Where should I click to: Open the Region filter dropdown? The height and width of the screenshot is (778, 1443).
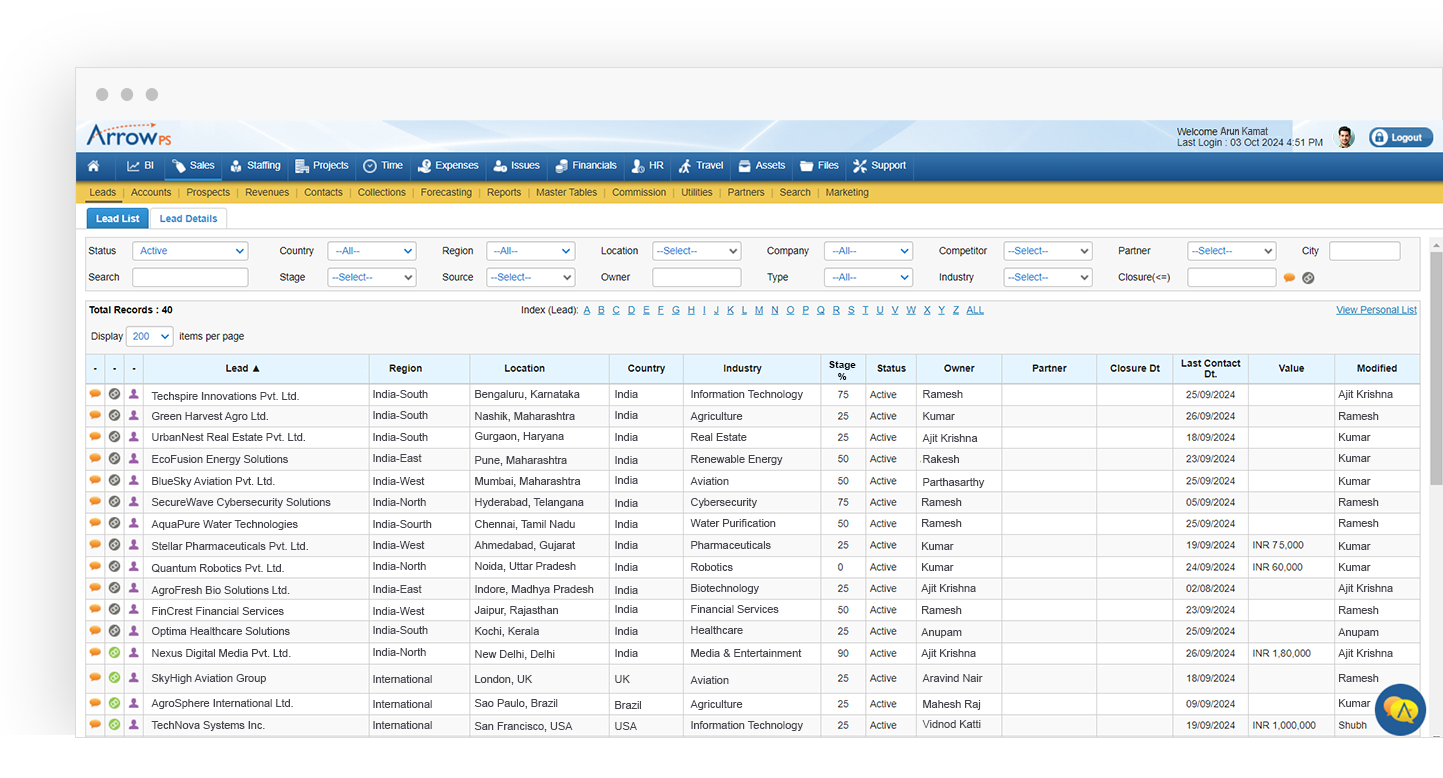click(530, 251)
